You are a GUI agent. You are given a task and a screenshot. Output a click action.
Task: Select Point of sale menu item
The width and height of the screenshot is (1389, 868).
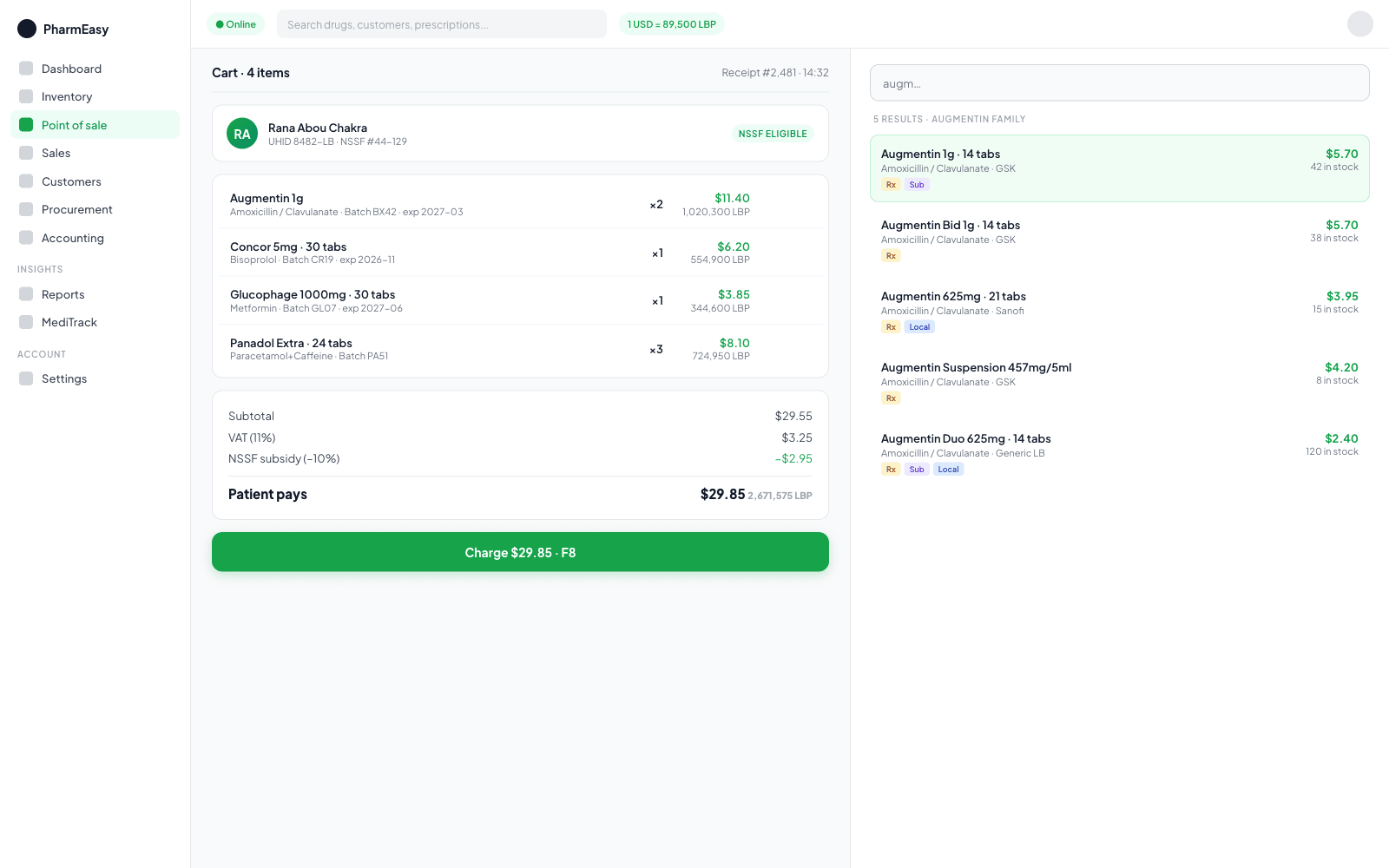[x=95, y=125]
